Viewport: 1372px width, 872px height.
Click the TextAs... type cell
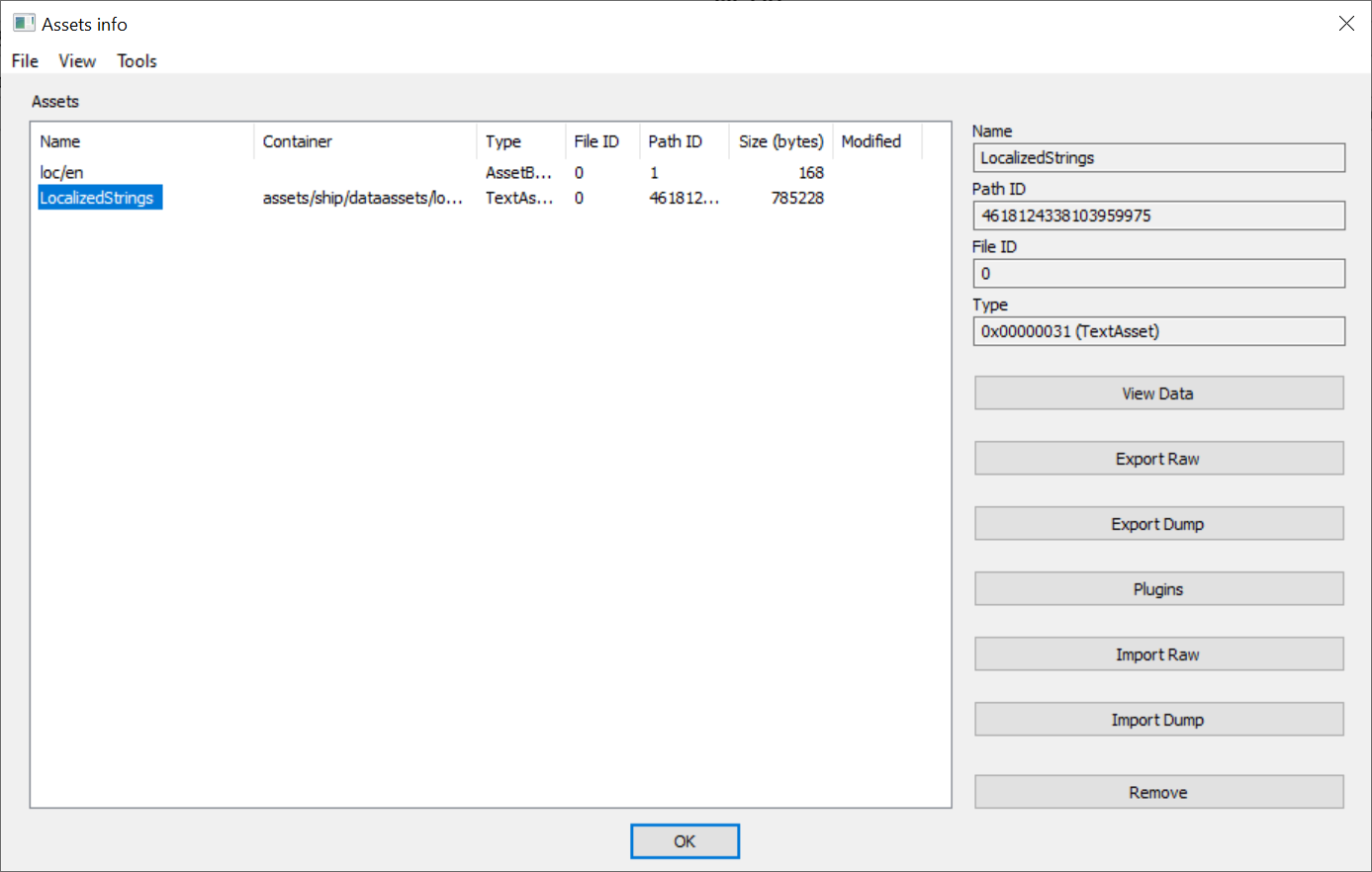tap(518, 198)
